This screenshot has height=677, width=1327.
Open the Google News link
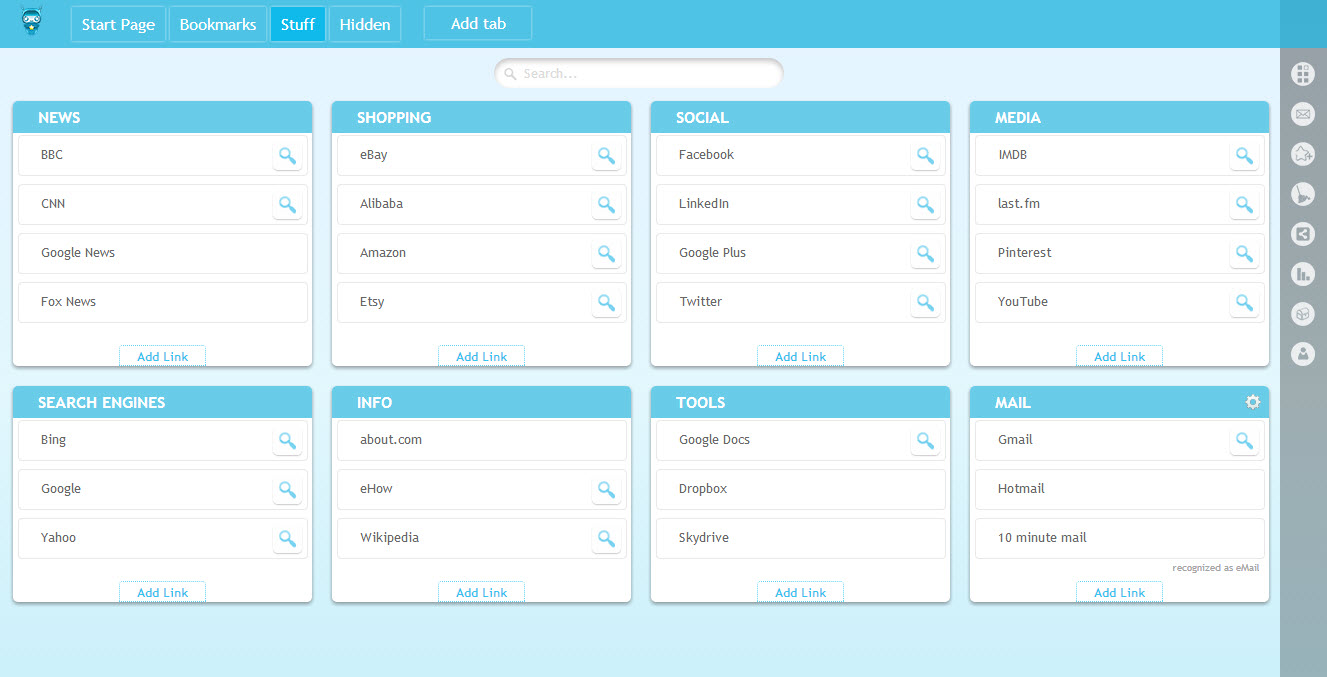click(78, 253)
